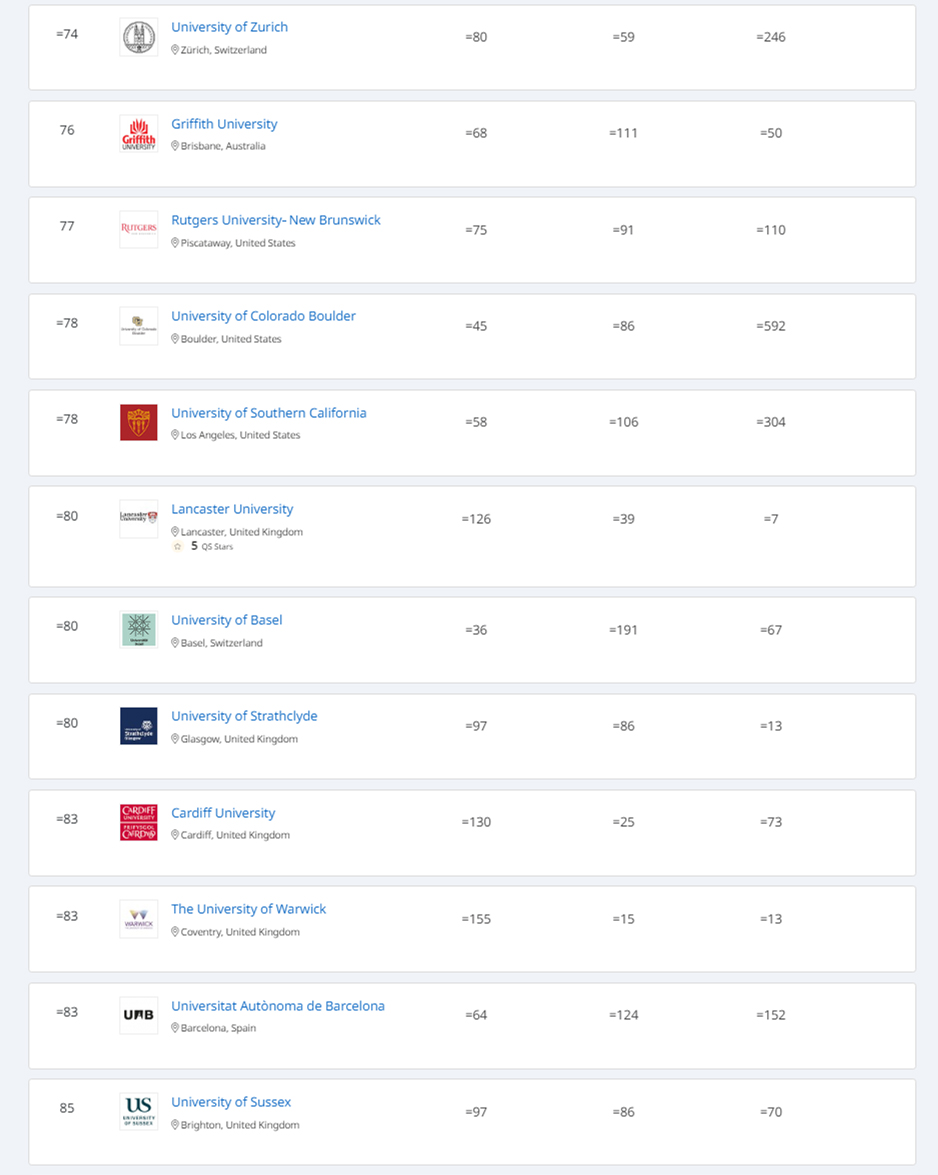Open the University of Zurich link
The width and height of the screenshot is (938, 1175).
click(229, 27)
